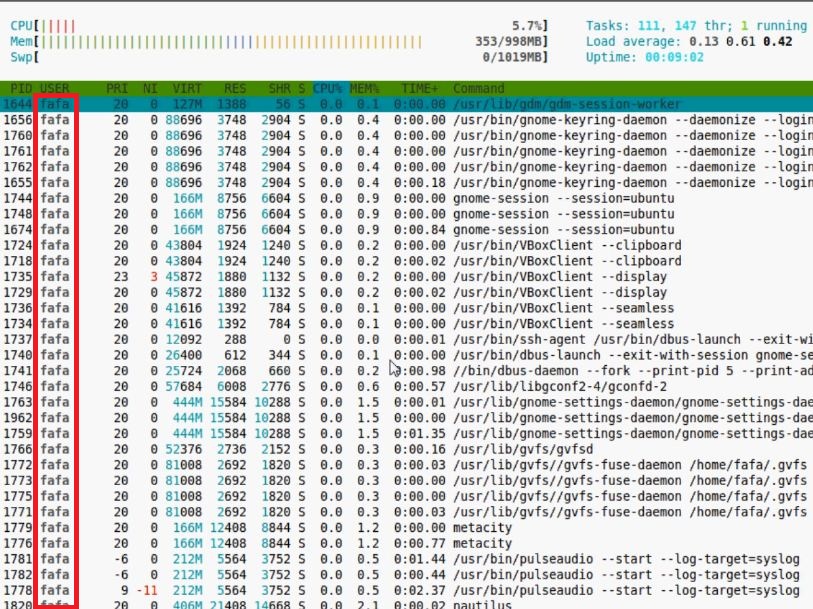Click PID 1772 gvfs-fuse-daemon process
The height and width of the screenshot is (609, 813).
[18, 465]
